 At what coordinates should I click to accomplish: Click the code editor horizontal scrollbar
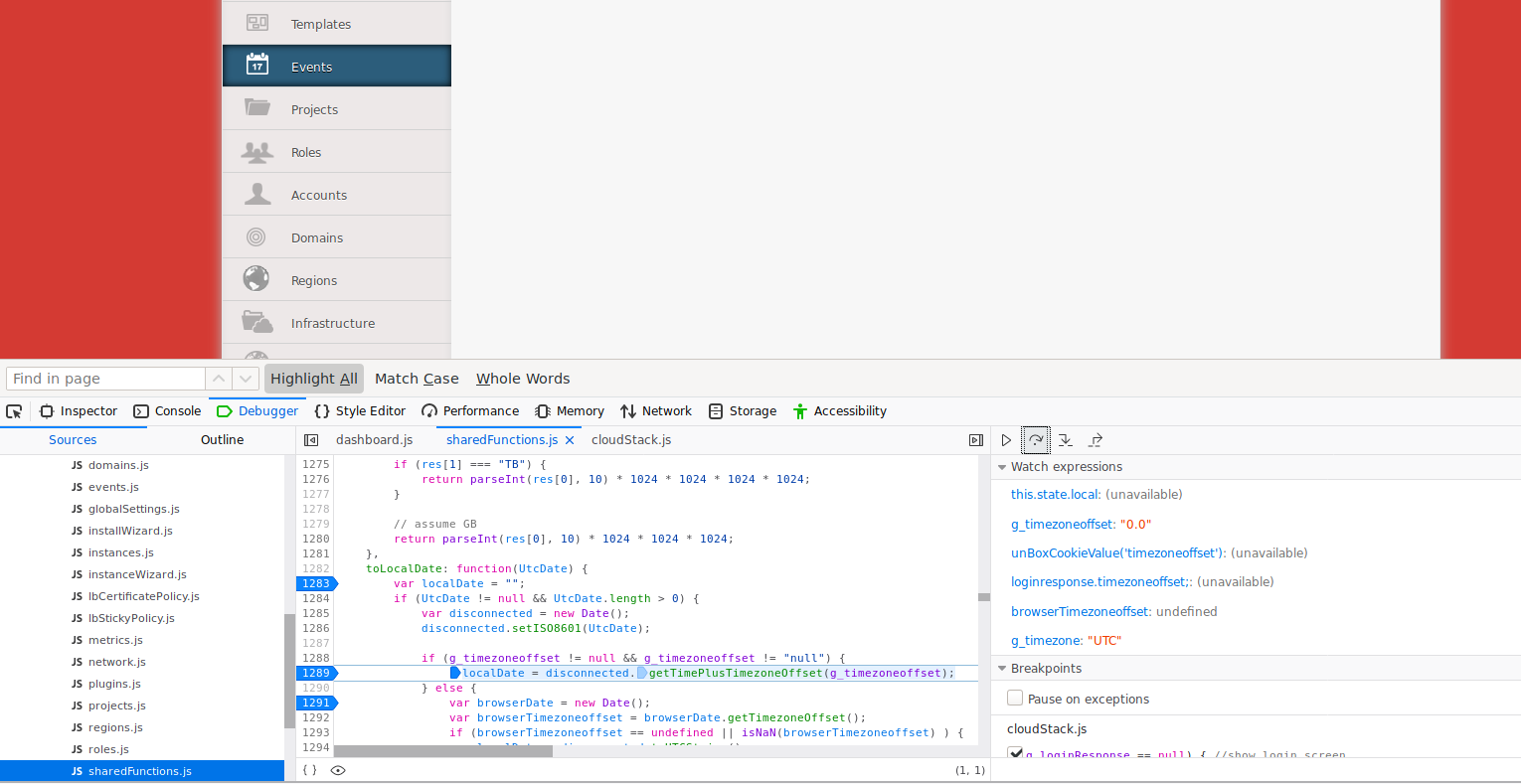tap(442, 751)
